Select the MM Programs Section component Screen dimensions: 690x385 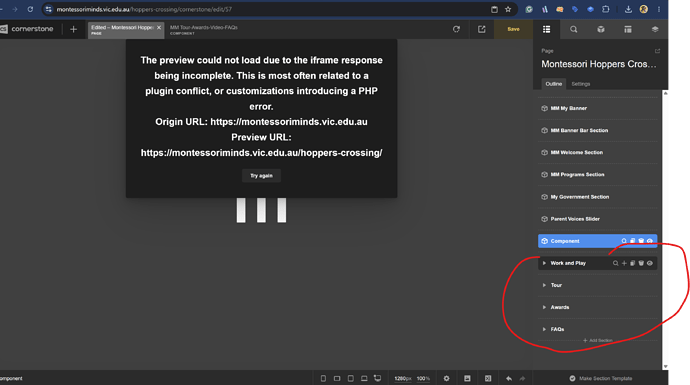click(x=598, y=175)
